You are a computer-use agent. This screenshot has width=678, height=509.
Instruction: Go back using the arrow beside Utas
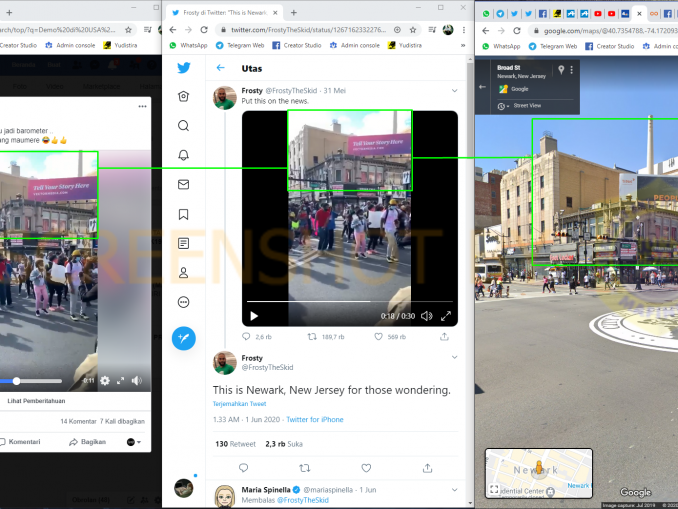221,68
